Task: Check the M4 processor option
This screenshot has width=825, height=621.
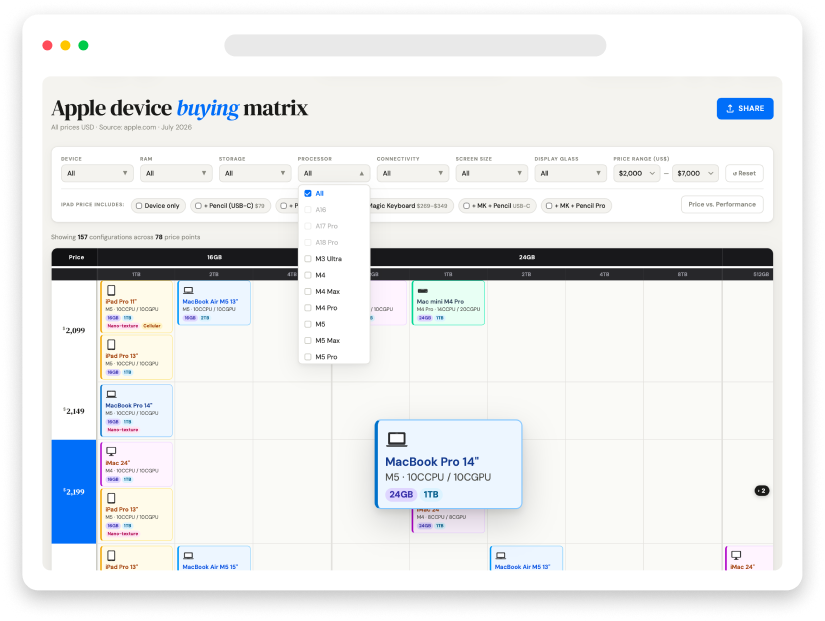Action: point(308,275)
